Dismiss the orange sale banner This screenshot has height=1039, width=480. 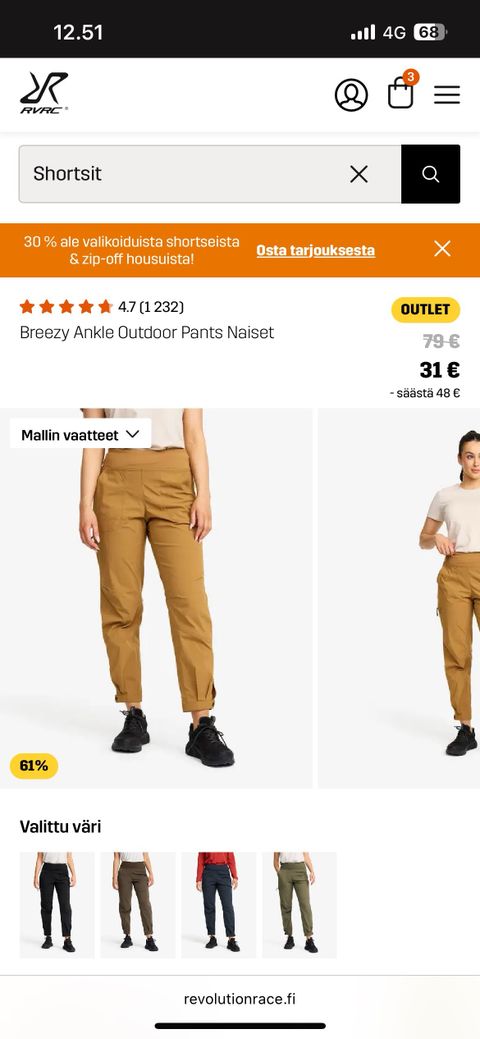tap(442, 249)
